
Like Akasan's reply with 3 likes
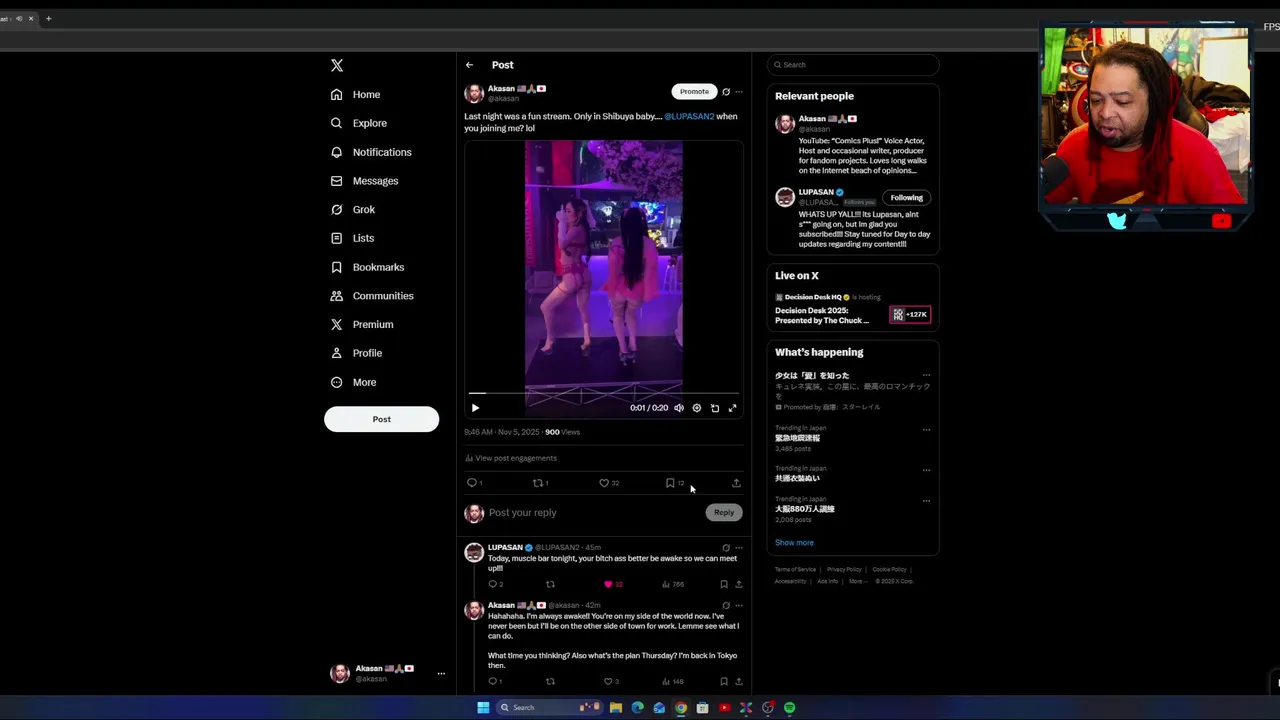[611, 682]
